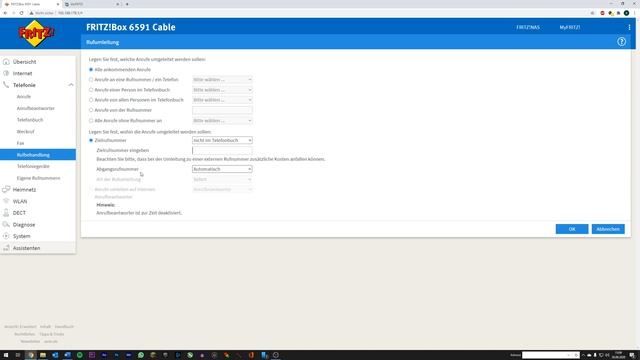
Task: Click the Internet globe icon
Action: [6, 73]
